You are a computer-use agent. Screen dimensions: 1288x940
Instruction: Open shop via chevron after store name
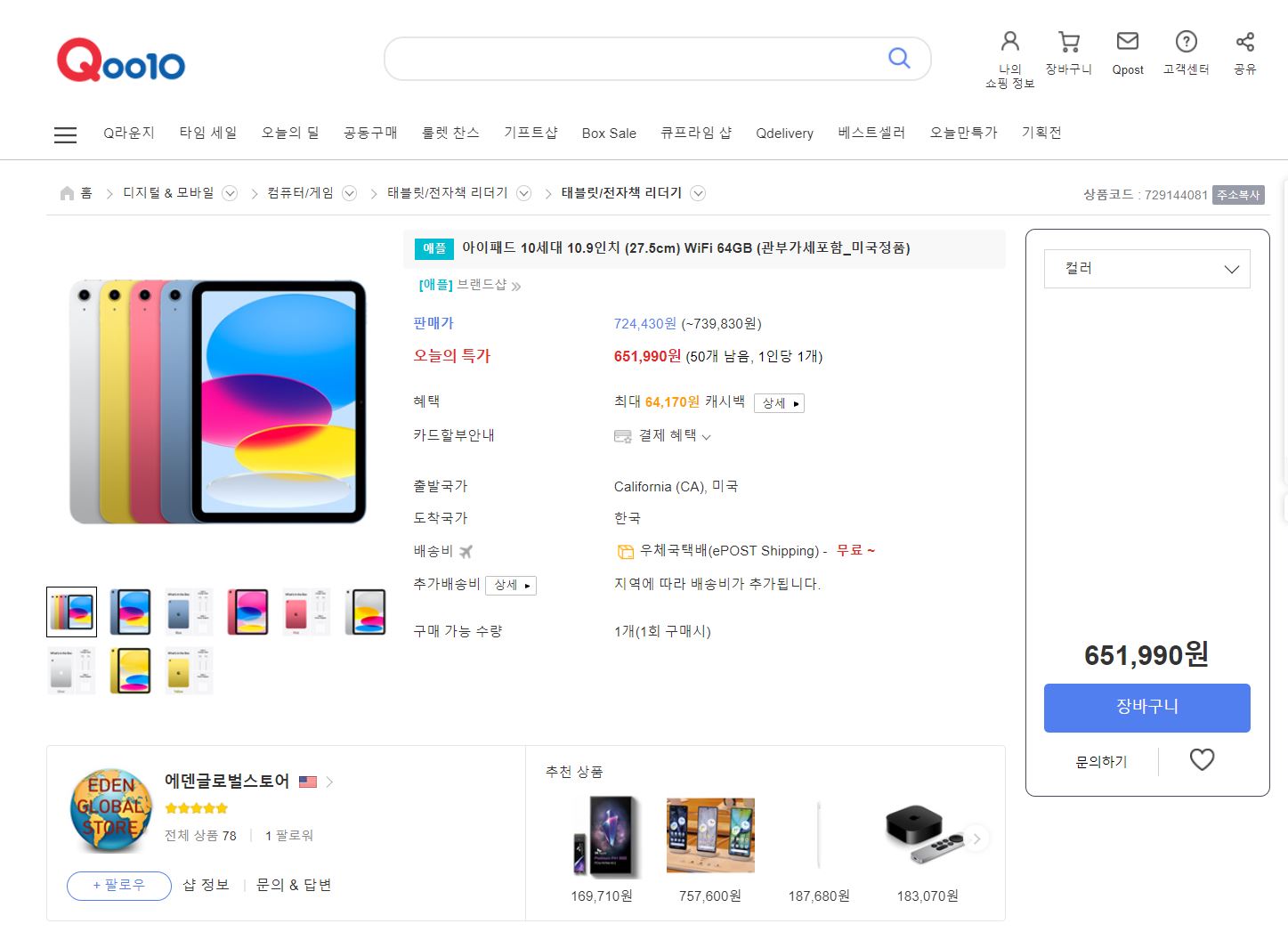[329, 782]
